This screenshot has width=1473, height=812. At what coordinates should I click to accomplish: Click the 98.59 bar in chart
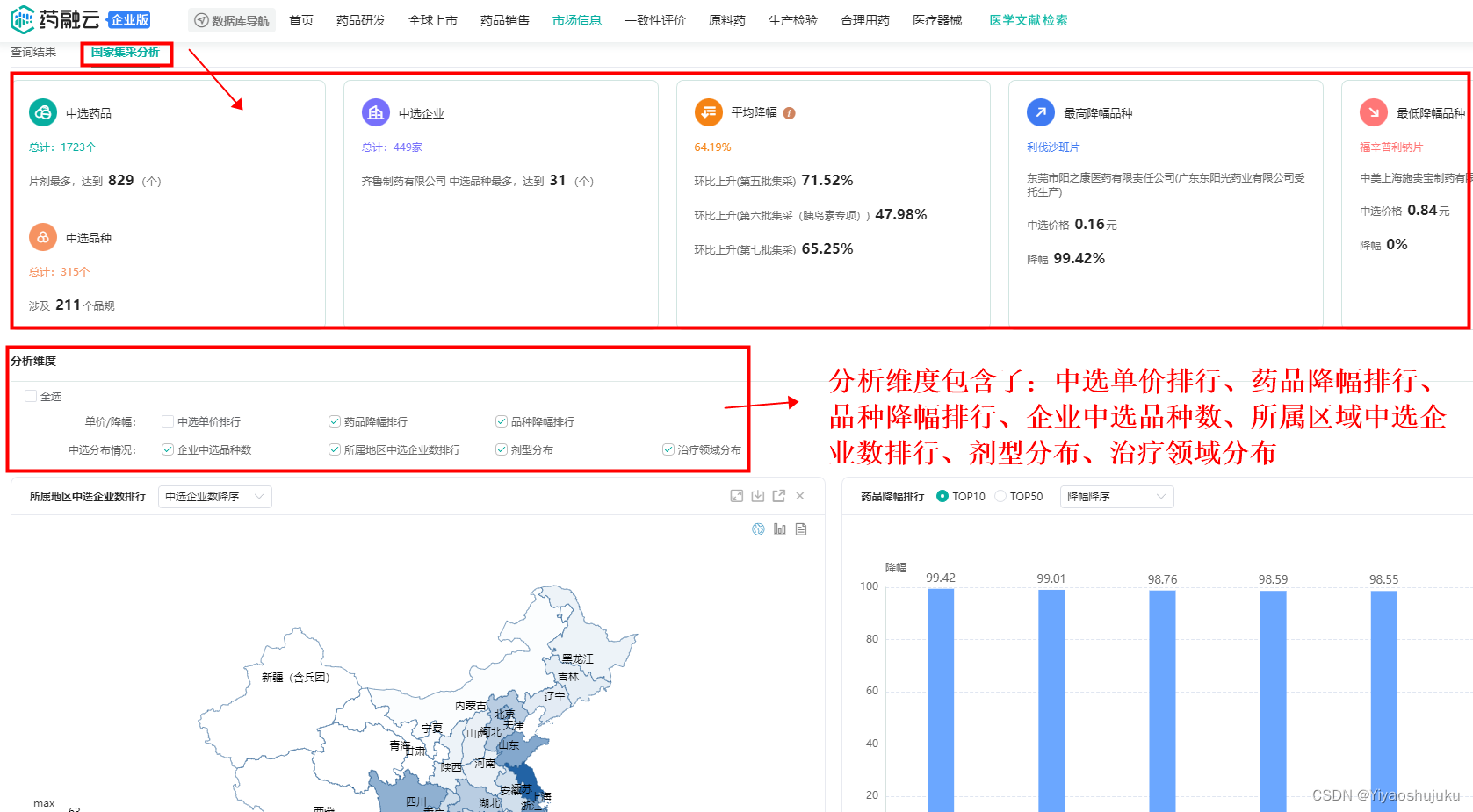point(1273,701)
